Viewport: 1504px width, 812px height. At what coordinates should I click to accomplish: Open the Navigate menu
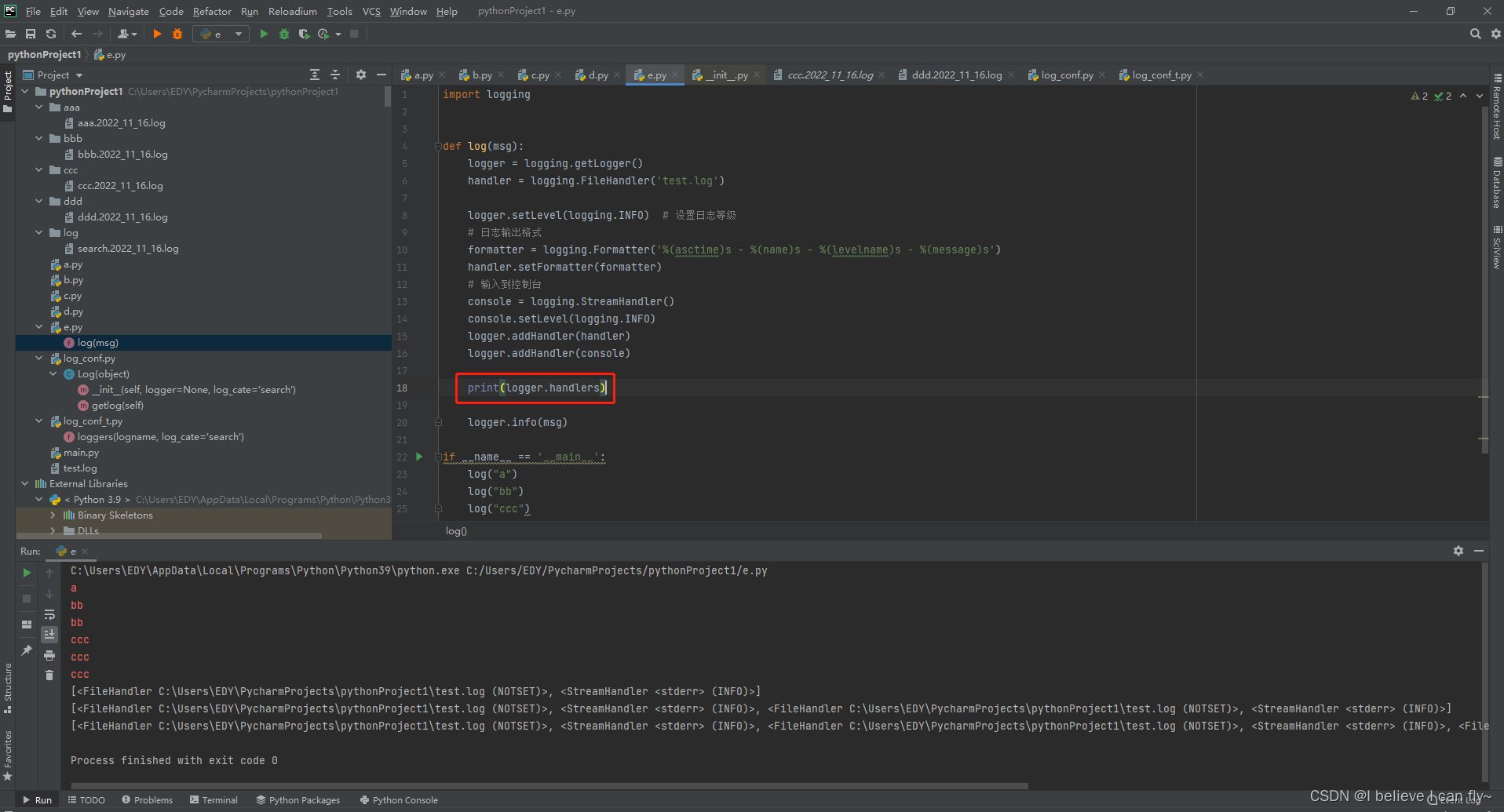[129, 11]
